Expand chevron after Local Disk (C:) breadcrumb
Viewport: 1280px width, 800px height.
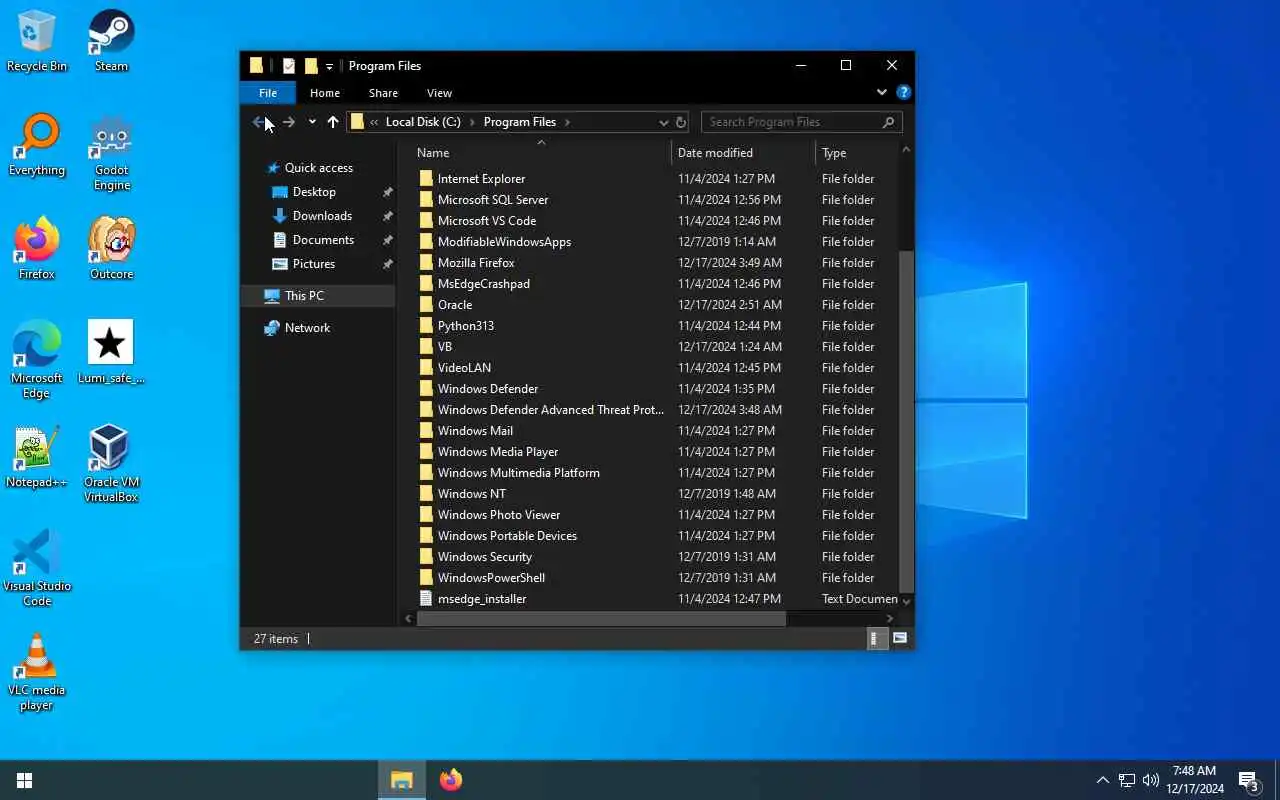(x=472, y=122)
